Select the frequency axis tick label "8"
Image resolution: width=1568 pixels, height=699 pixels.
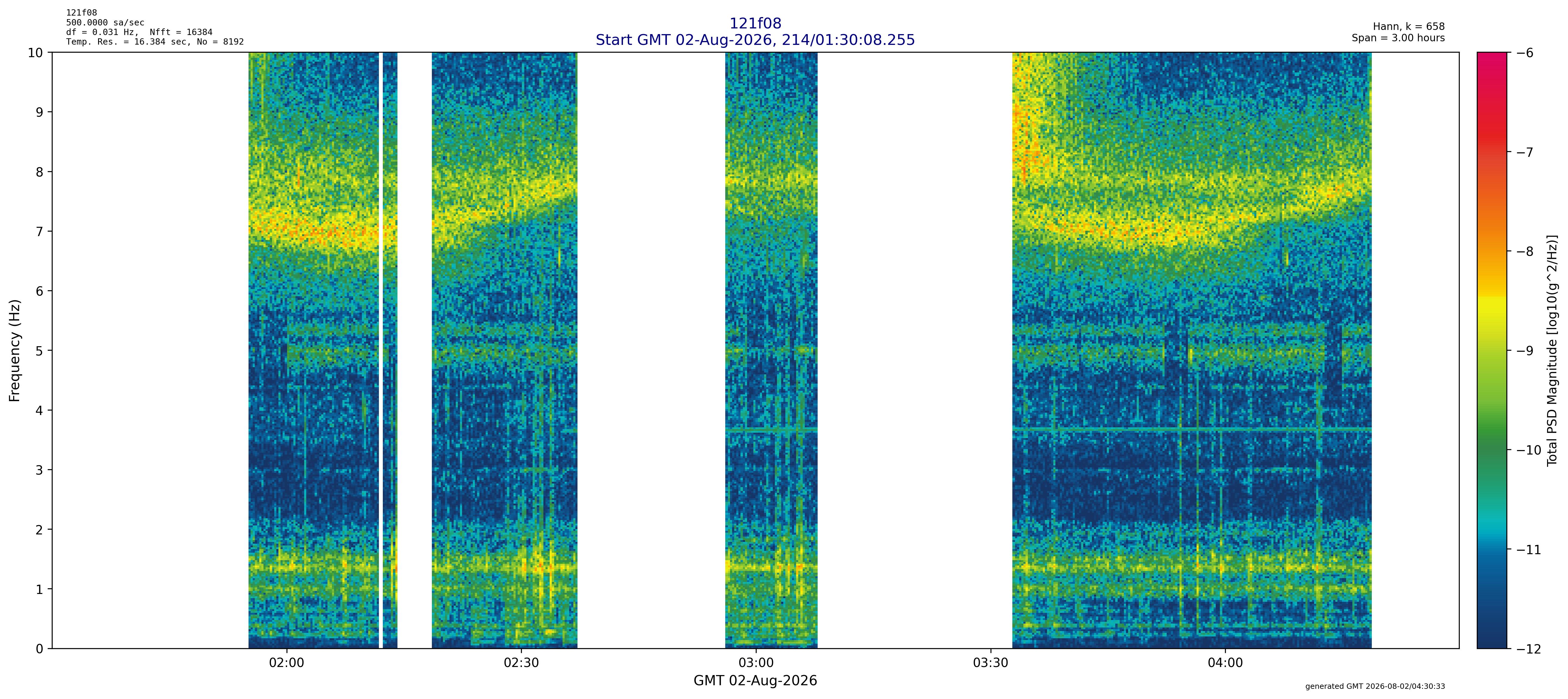39,172
